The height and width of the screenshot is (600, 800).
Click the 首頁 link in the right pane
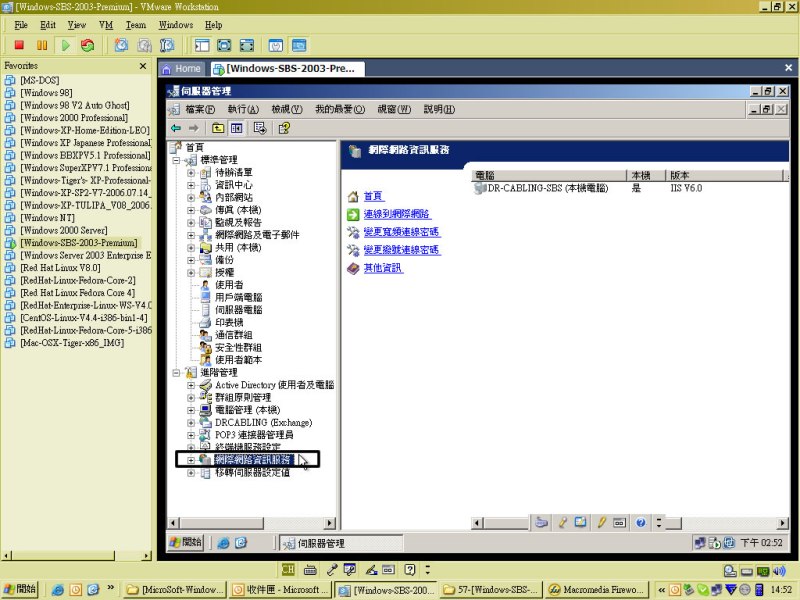[x=373, y=196]
